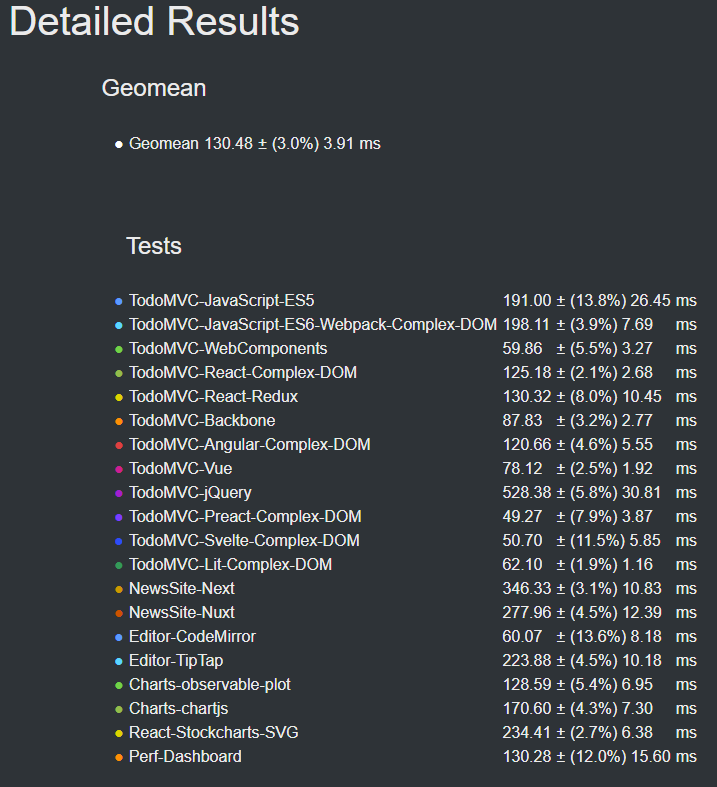Open the TodoMVC-Angular-Complex-DOM result
Image resolution: width=717 pixels, height=787 pixels.
[x=249, y=445]
